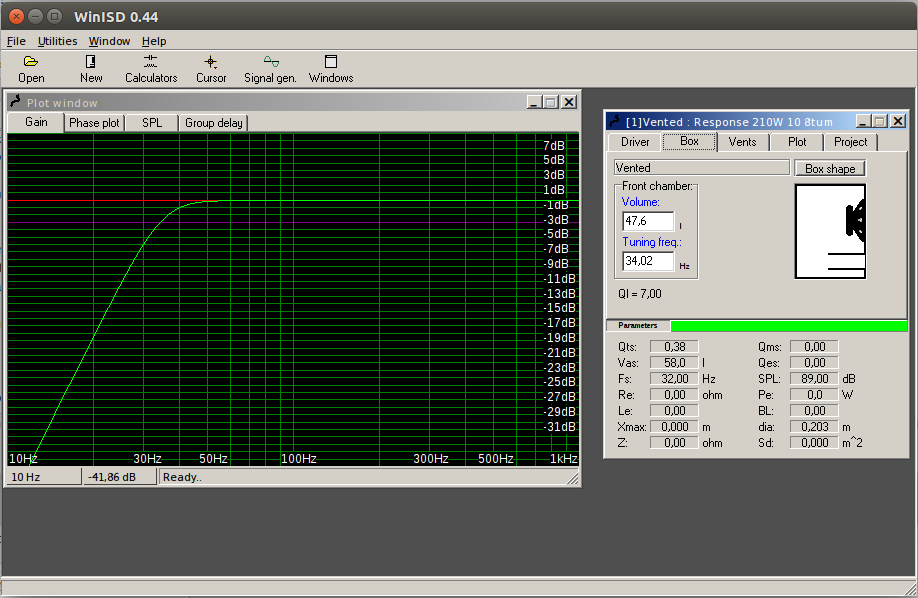
Task: Click the Vented box type field
Action: tap(701, 168)
